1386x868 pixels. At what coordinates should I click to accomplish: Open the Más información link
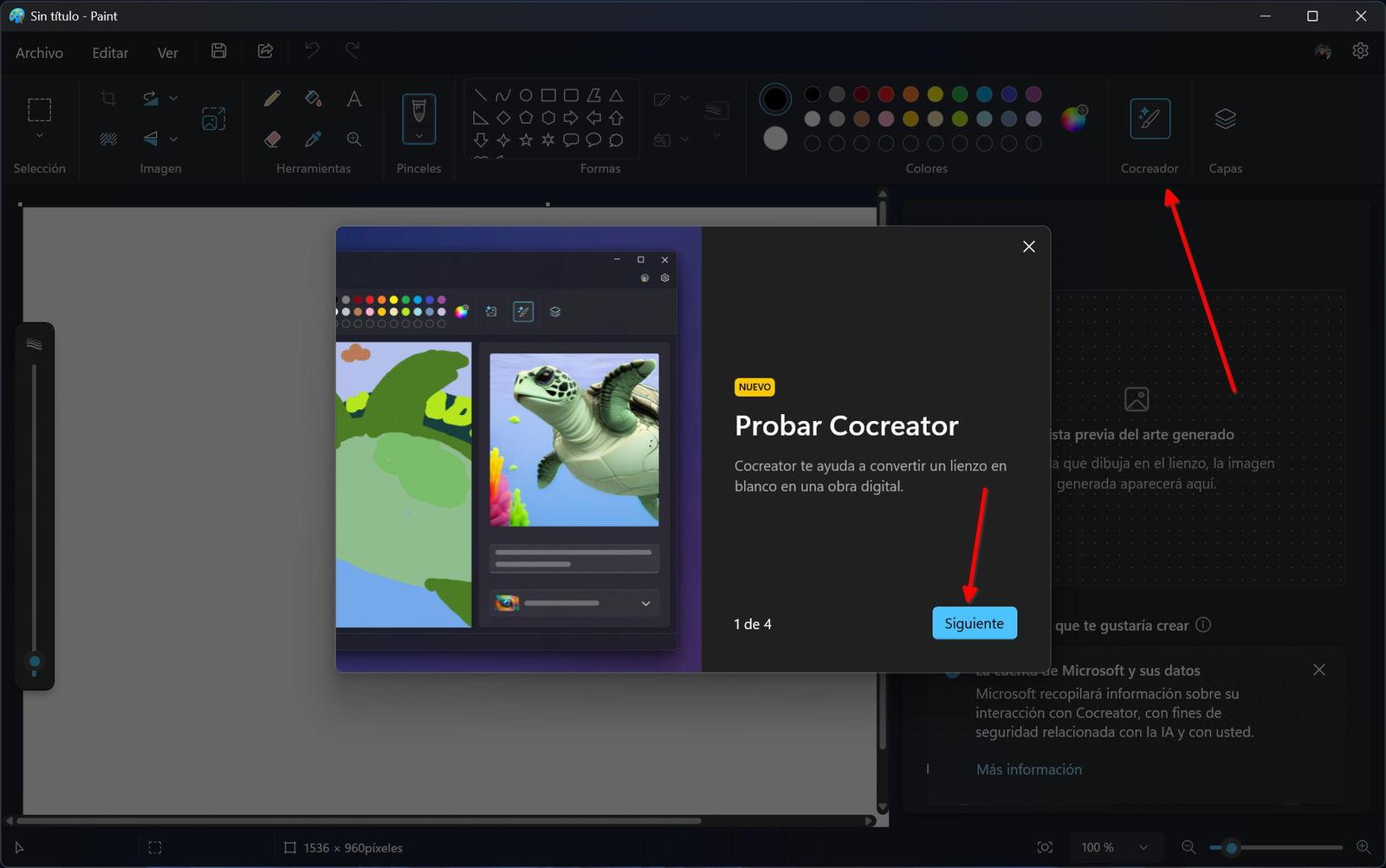[1028, 769]
